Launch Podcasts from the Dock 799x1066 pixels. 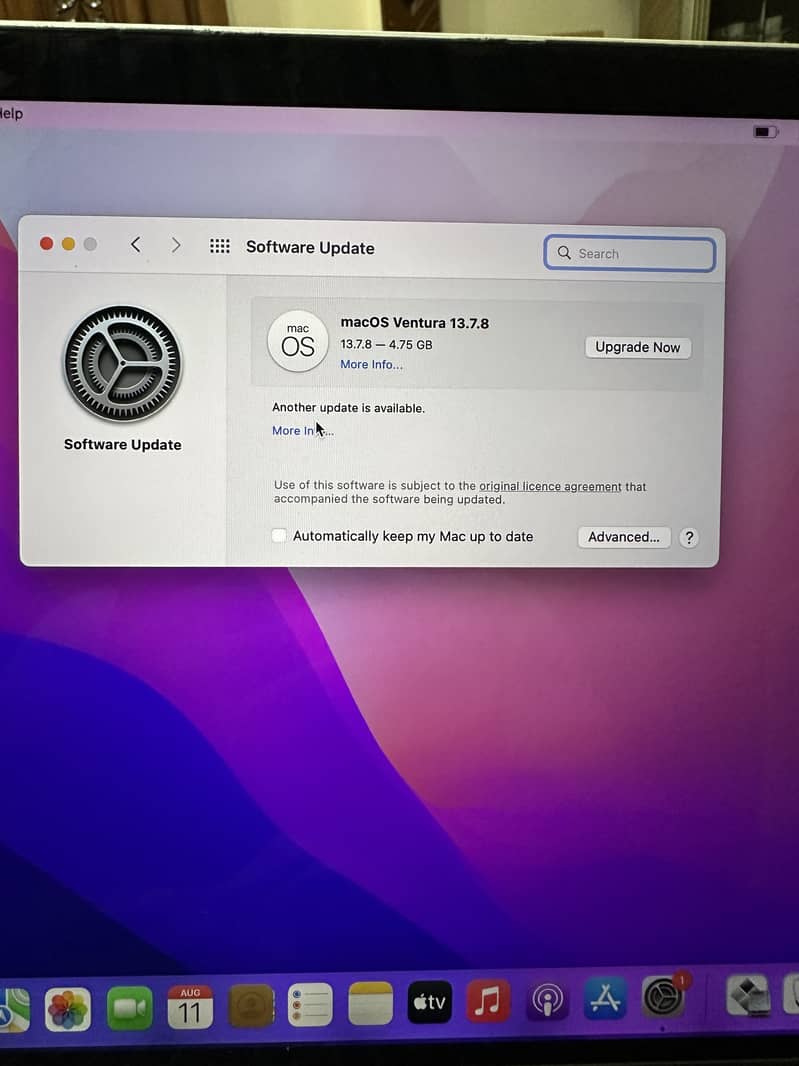click(547, 1000)
